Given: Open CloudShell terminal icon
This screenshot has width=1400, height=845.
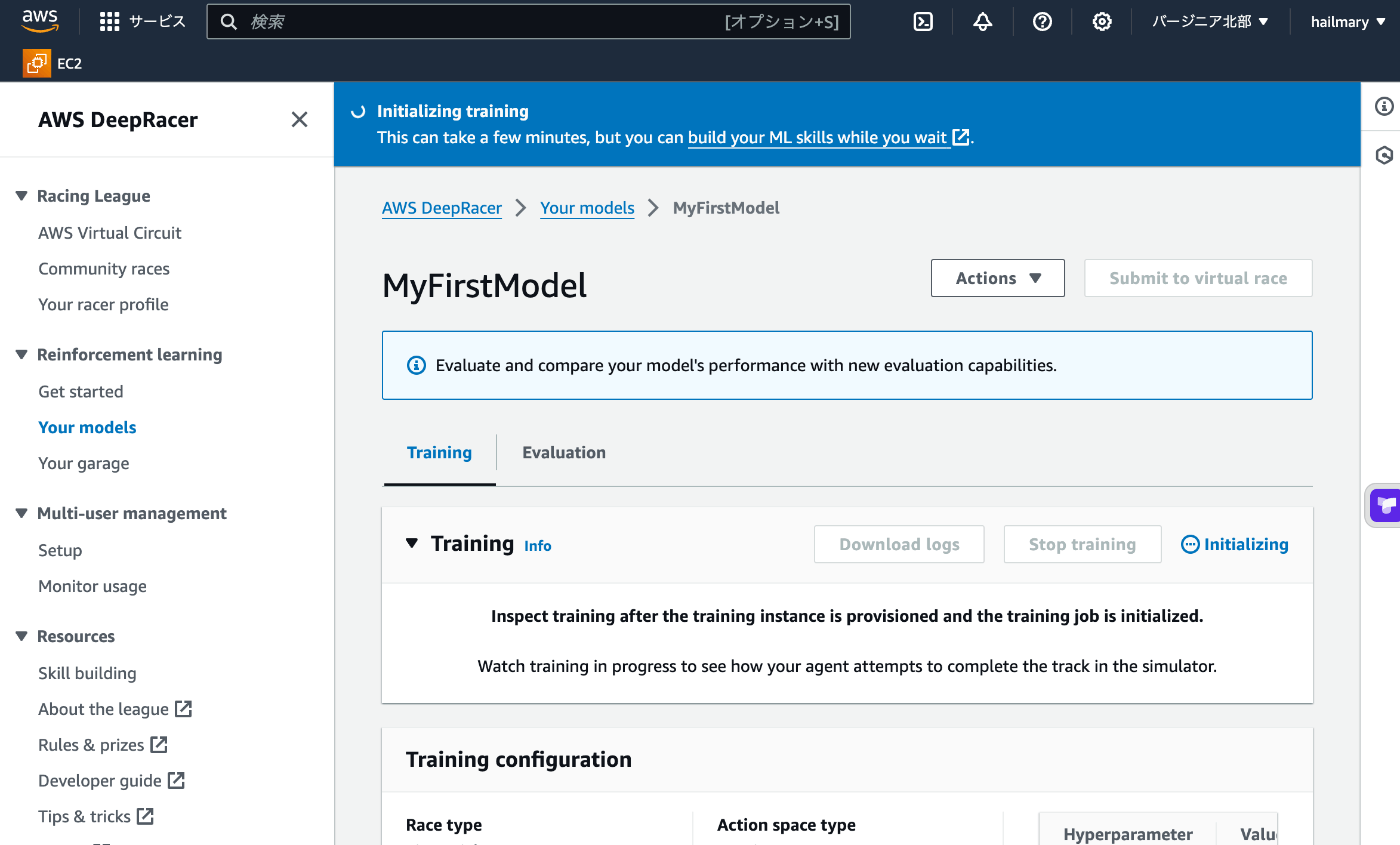Looking at the screenshot, I should pos(923,22).
